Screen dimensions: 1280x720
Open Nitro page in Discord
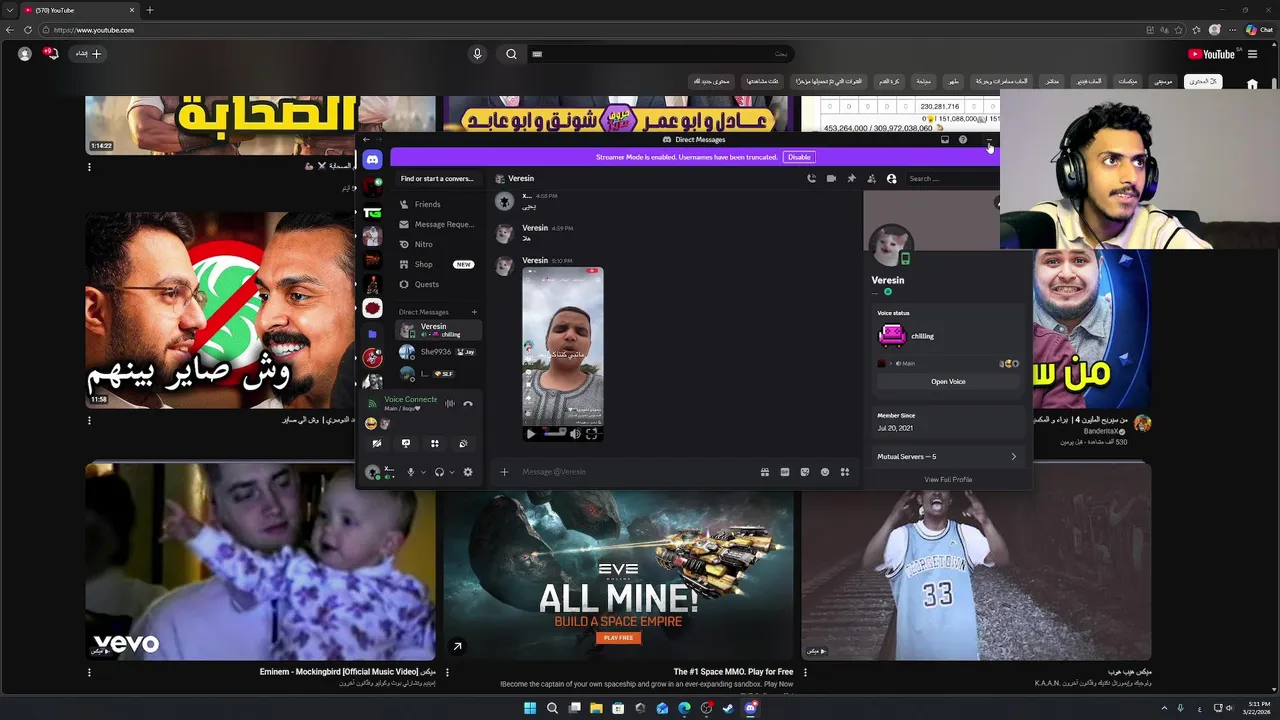438,244
